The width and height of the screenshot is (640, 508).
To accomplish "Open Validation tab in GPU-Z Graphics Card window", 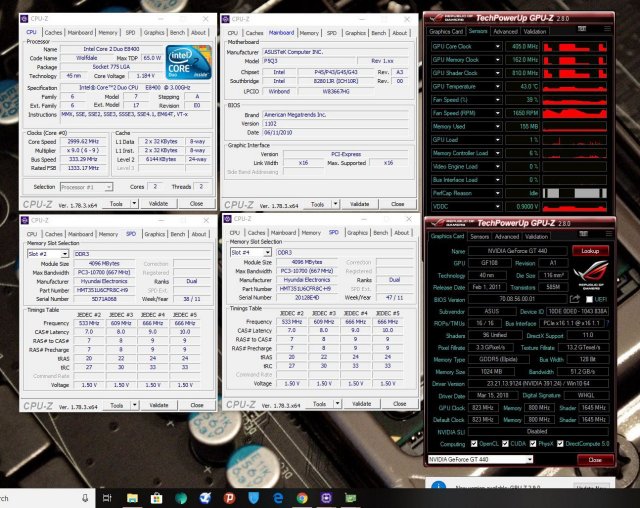I will pyautogui.click(x=536, y=237).
